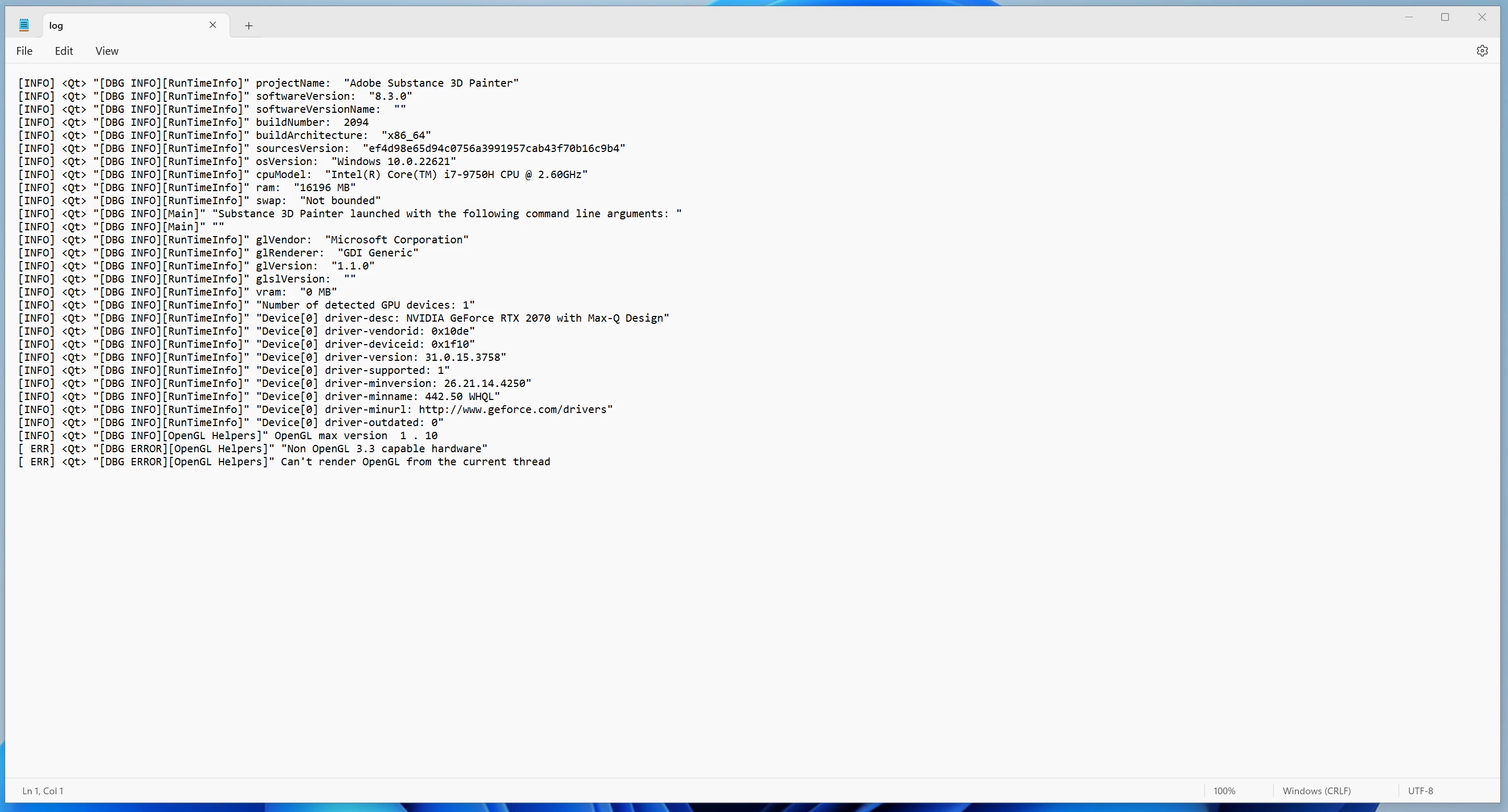
Task: Place cursor in projectName log line
Action: (x=387, y=83)
